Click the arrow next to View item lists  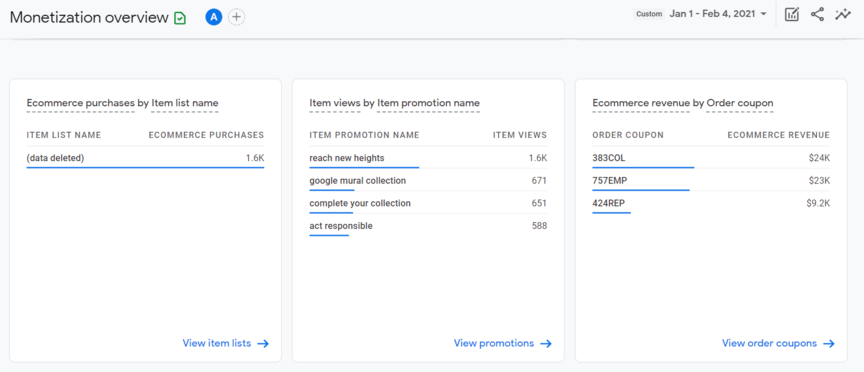[x=263, y=343]
